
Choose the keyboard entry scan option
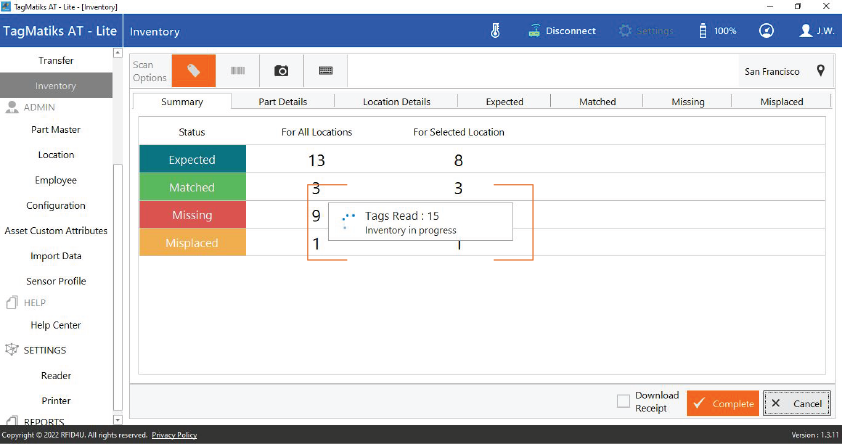click(x=325, y=71)
